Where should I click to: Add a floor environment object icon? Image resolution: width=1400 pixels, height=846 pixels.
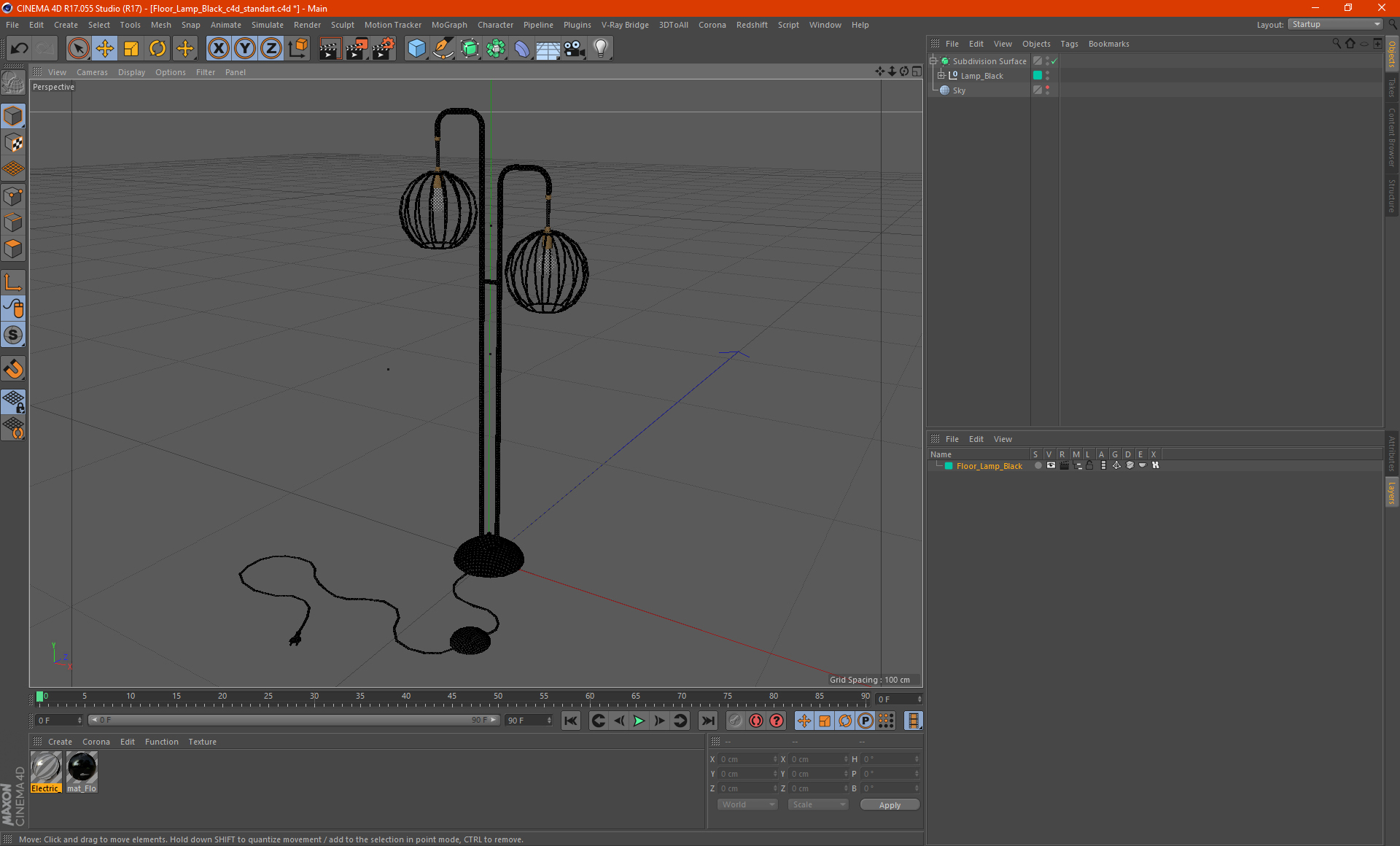[x=548, y=49]
